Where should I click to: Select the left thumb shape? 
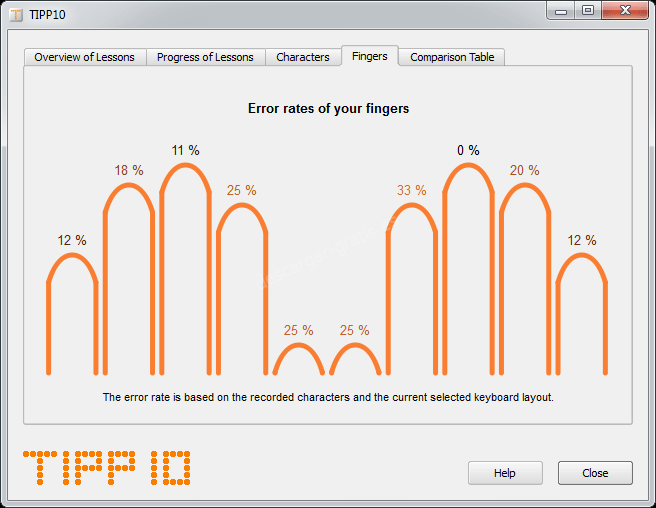point(298,359)
